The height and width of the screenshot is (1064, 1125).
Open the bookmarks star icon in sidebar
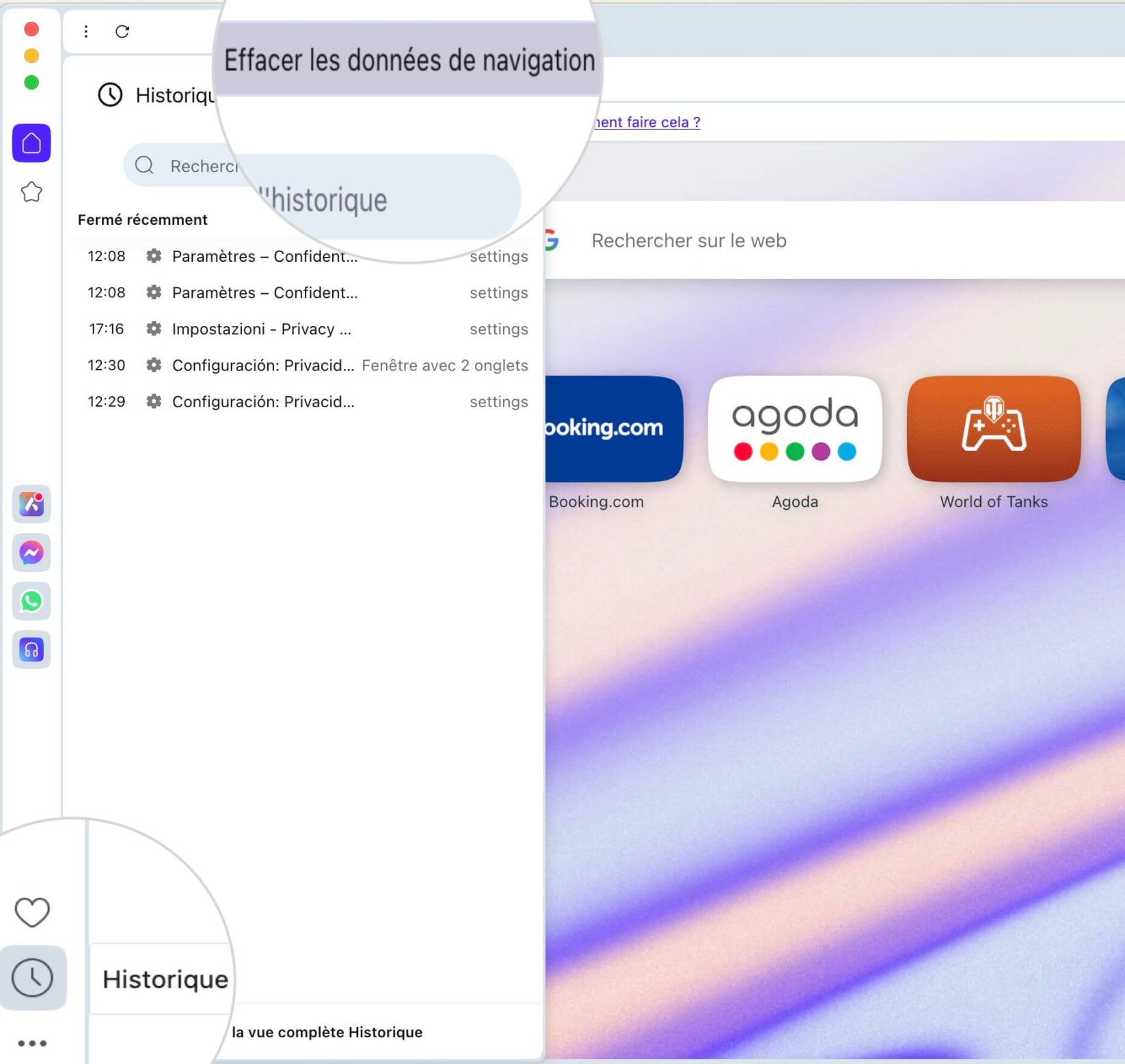31,192
